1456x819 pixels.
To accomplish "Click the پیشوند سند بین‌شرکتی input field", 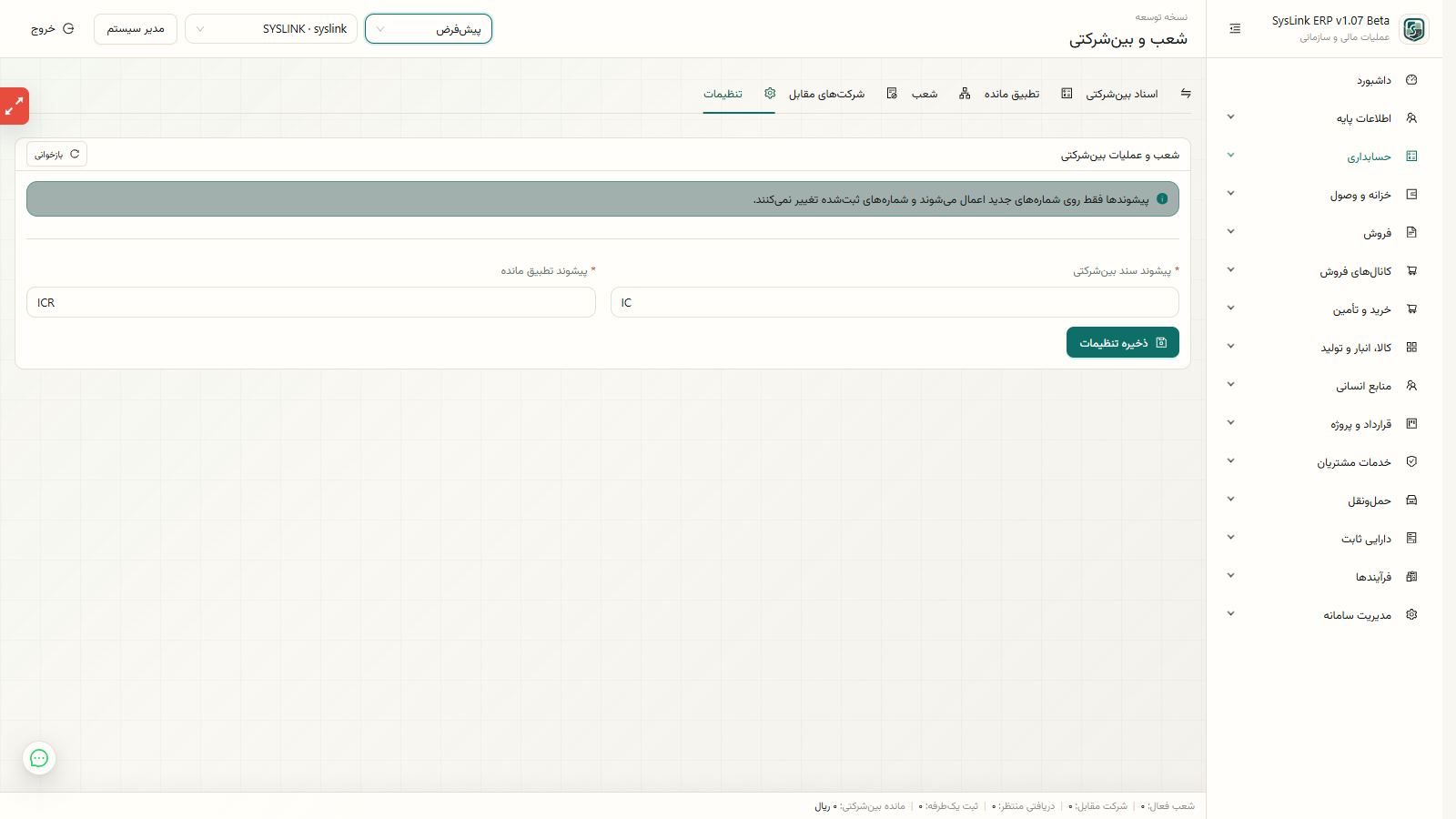I will pyautogui.click(x=895, y=302).
